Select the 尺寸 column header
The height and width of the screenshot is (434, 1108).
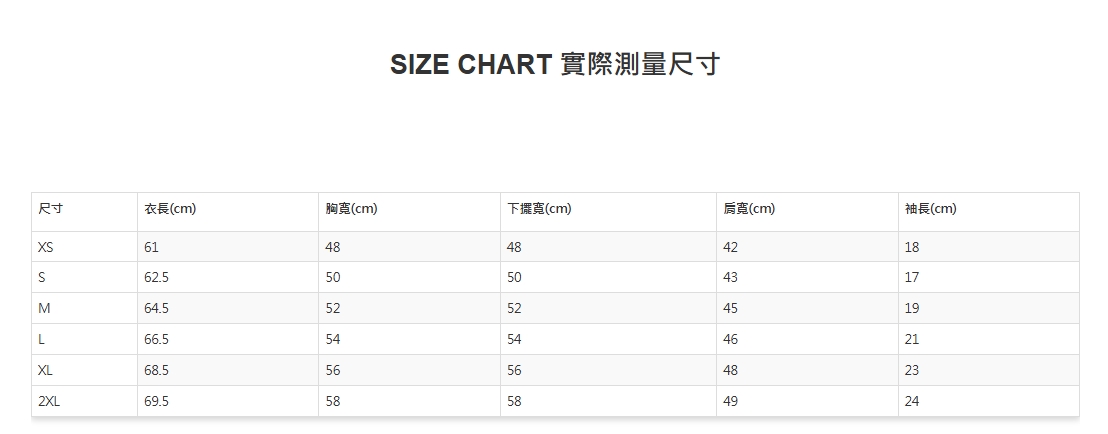(51, 209)
